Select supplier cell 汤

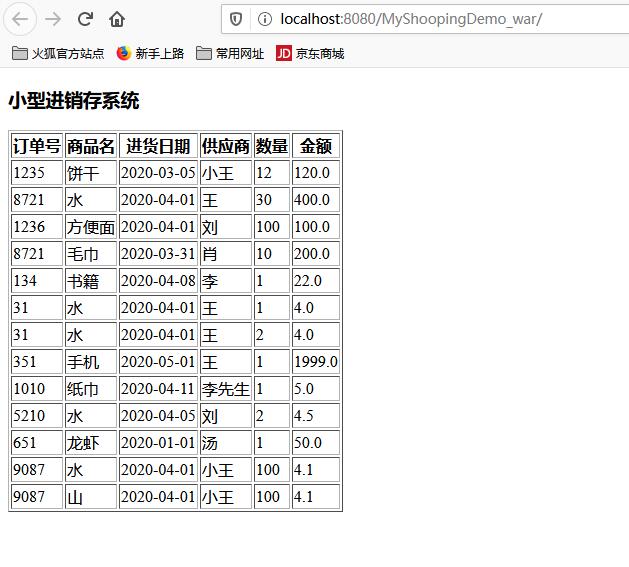click(226, 442)
